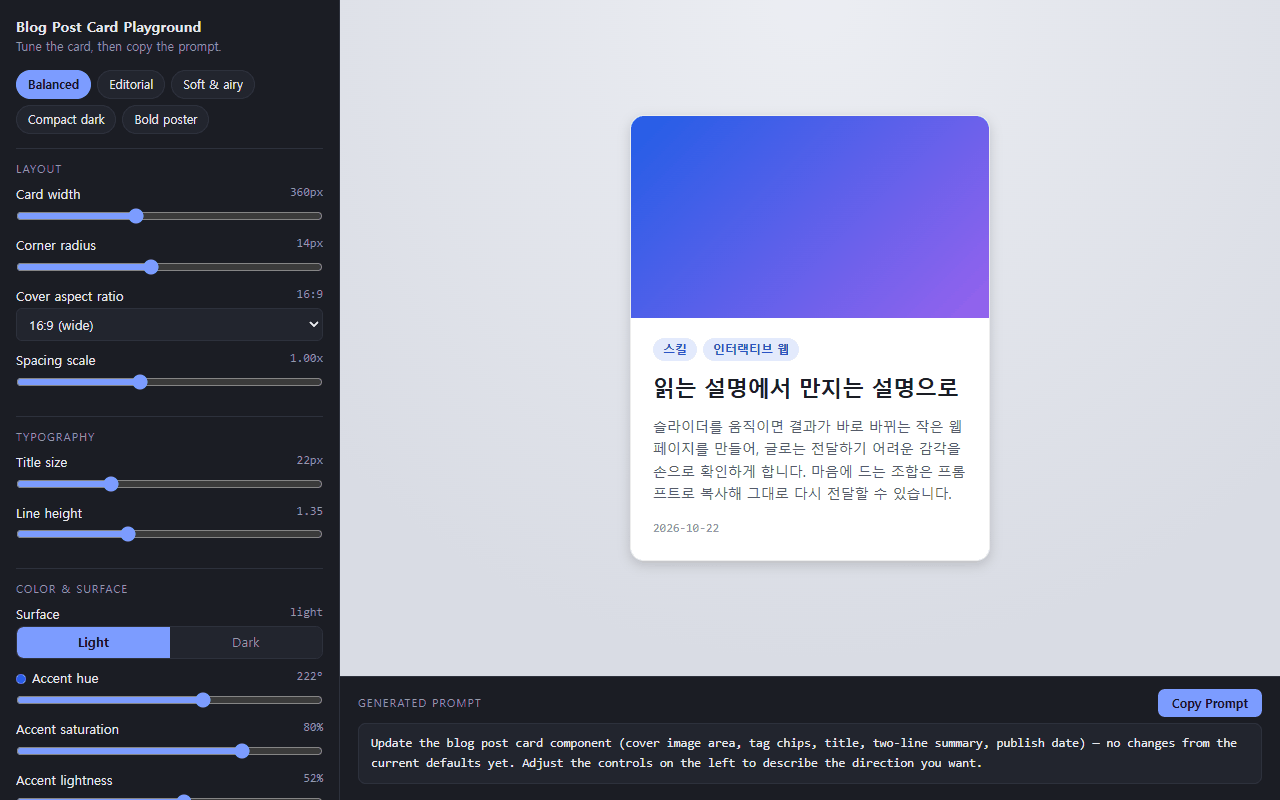Click the COLOR & SURFACE section label
1280x800 pixels.
click(x=72, y=589)
